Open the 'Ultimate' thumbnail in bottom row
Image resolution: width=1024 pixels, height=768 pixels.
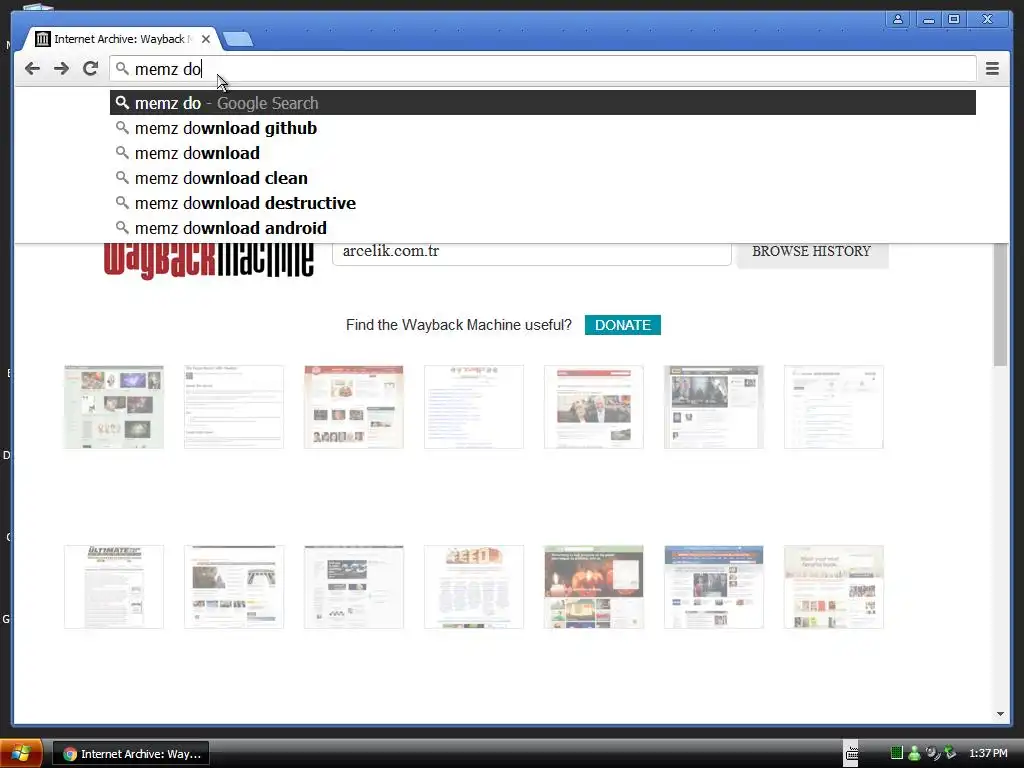tap(114, 587)
